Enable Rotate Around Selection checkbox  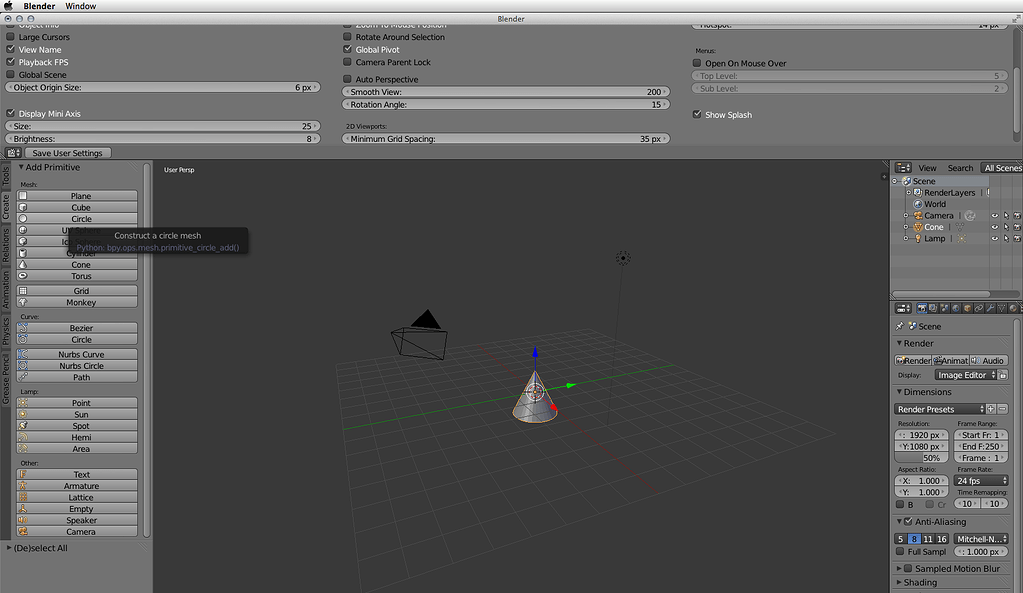tap(347, 37)
